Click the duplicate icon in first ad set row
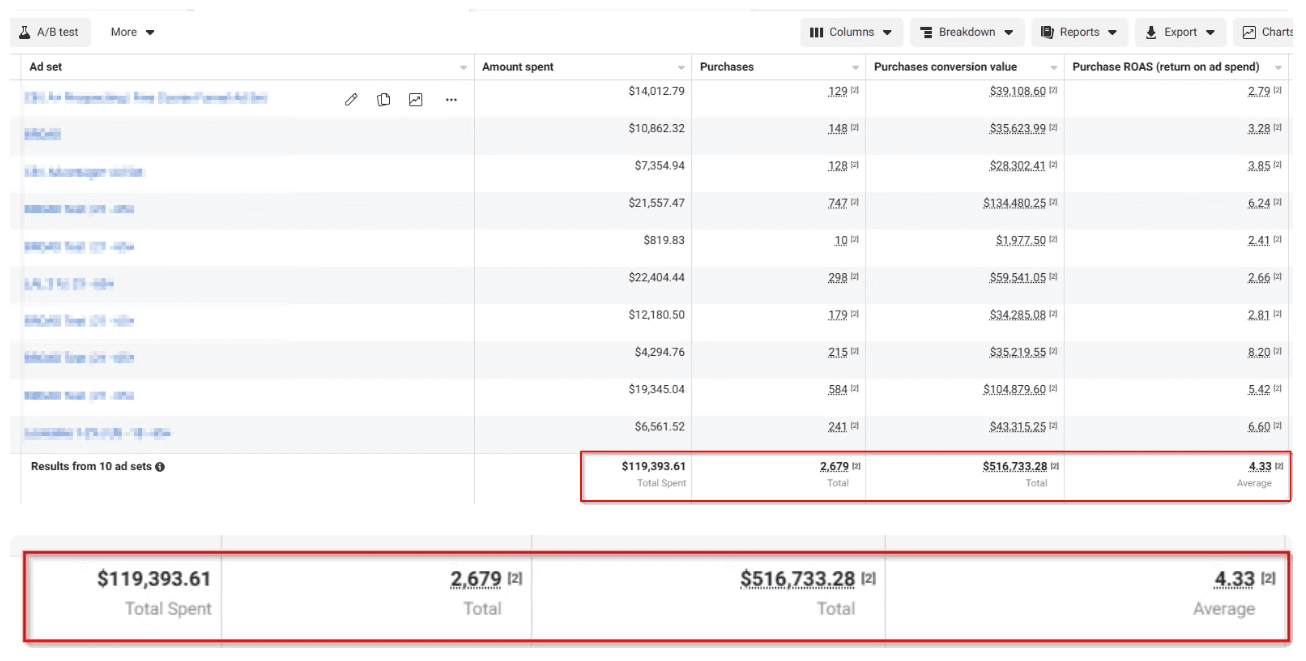The image size is (1306, 661). 384,99
